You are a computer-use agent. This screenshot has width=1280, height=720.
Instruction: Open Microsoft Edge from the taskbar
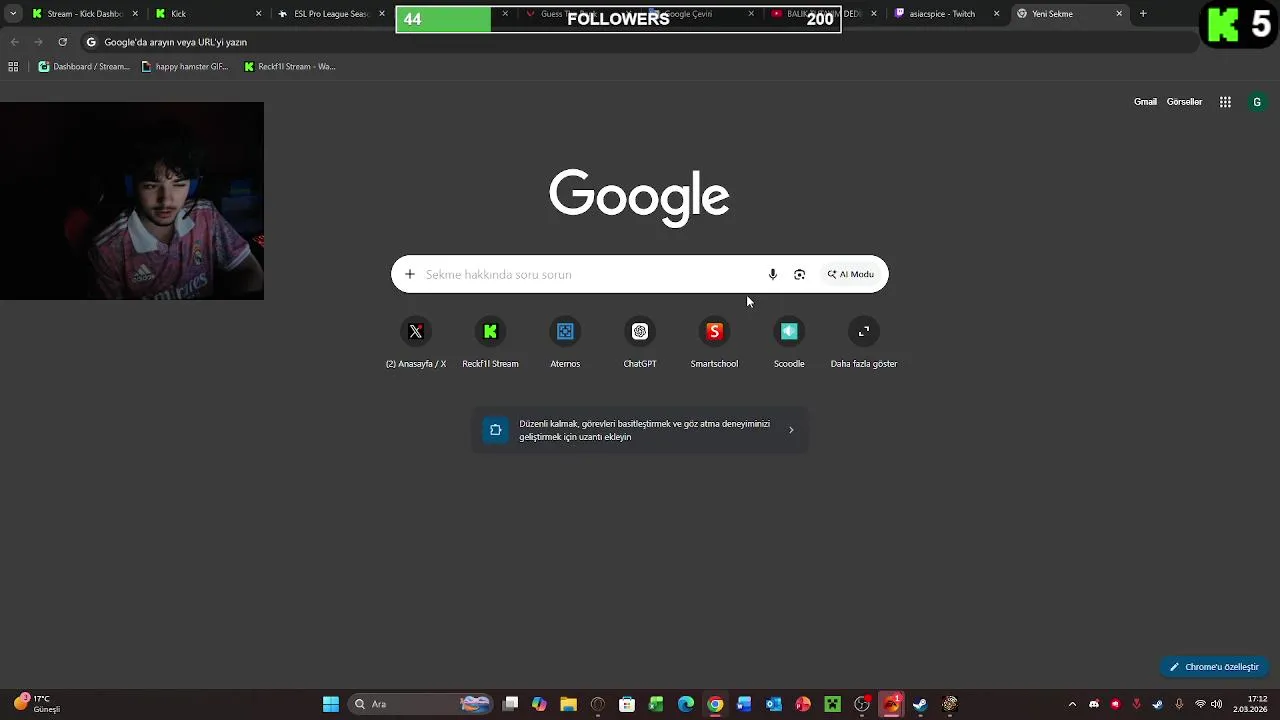pyautogui.click(x=686, y=704)
